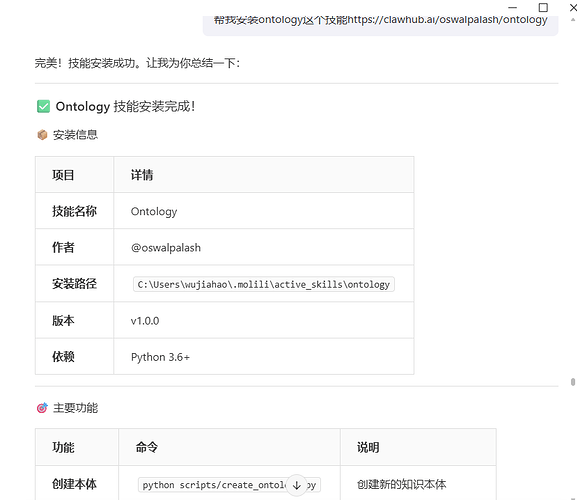The height and width of the screenshot is (500, 577).
Task: Click the ontology install path code box
Action: click(x=263, y=284)
